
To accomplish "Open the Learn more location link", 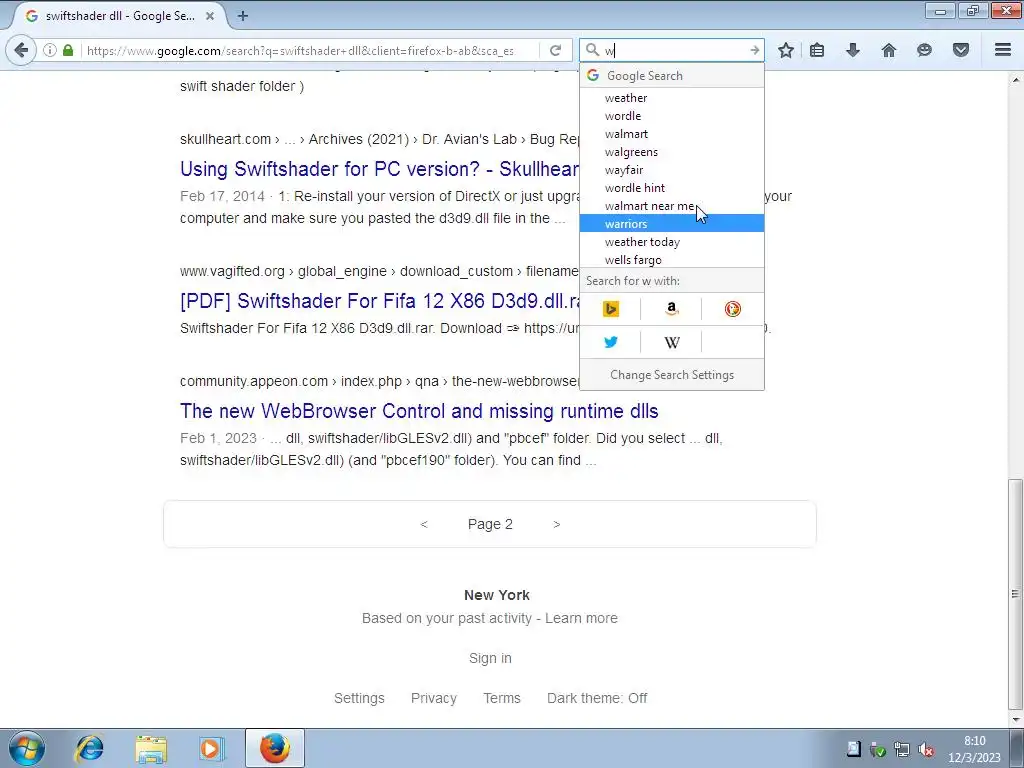I will (581, 618).
